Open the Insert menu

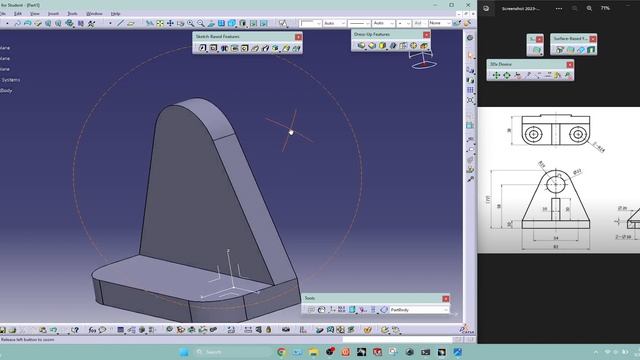(53, 13)
